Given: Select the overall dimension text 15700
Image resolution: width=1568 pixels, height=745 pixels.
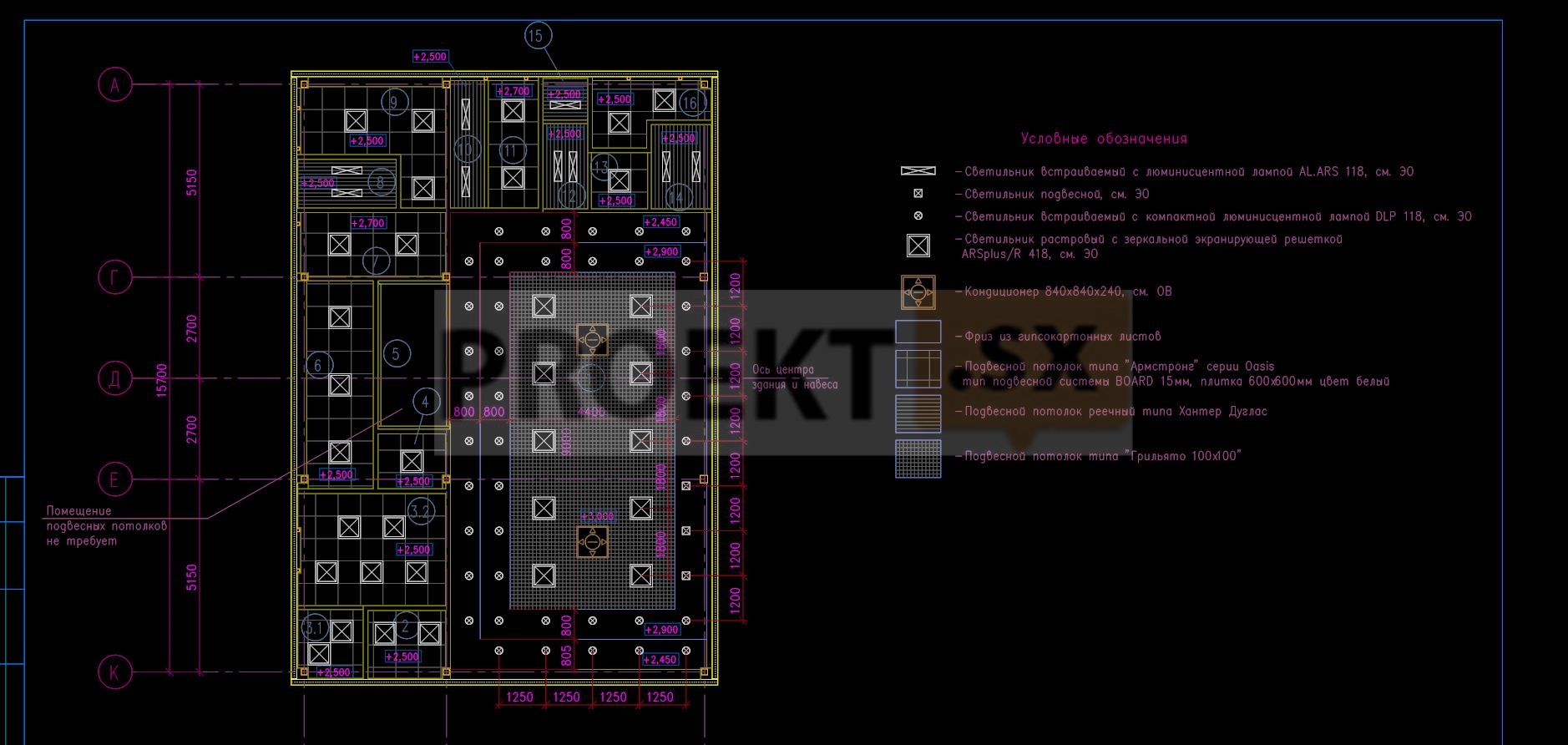Looking at the screenshot, I should (162, 379).
